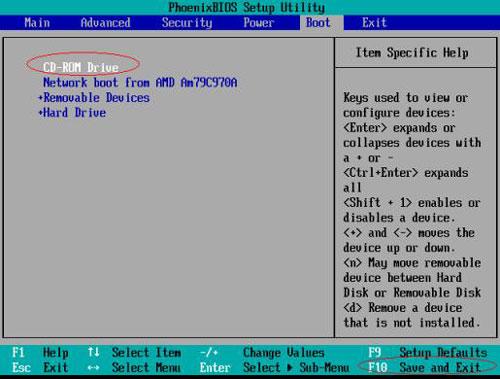Select CD-ROM Drive boot entry
This screenshot has width=500, height=379.
81,68
